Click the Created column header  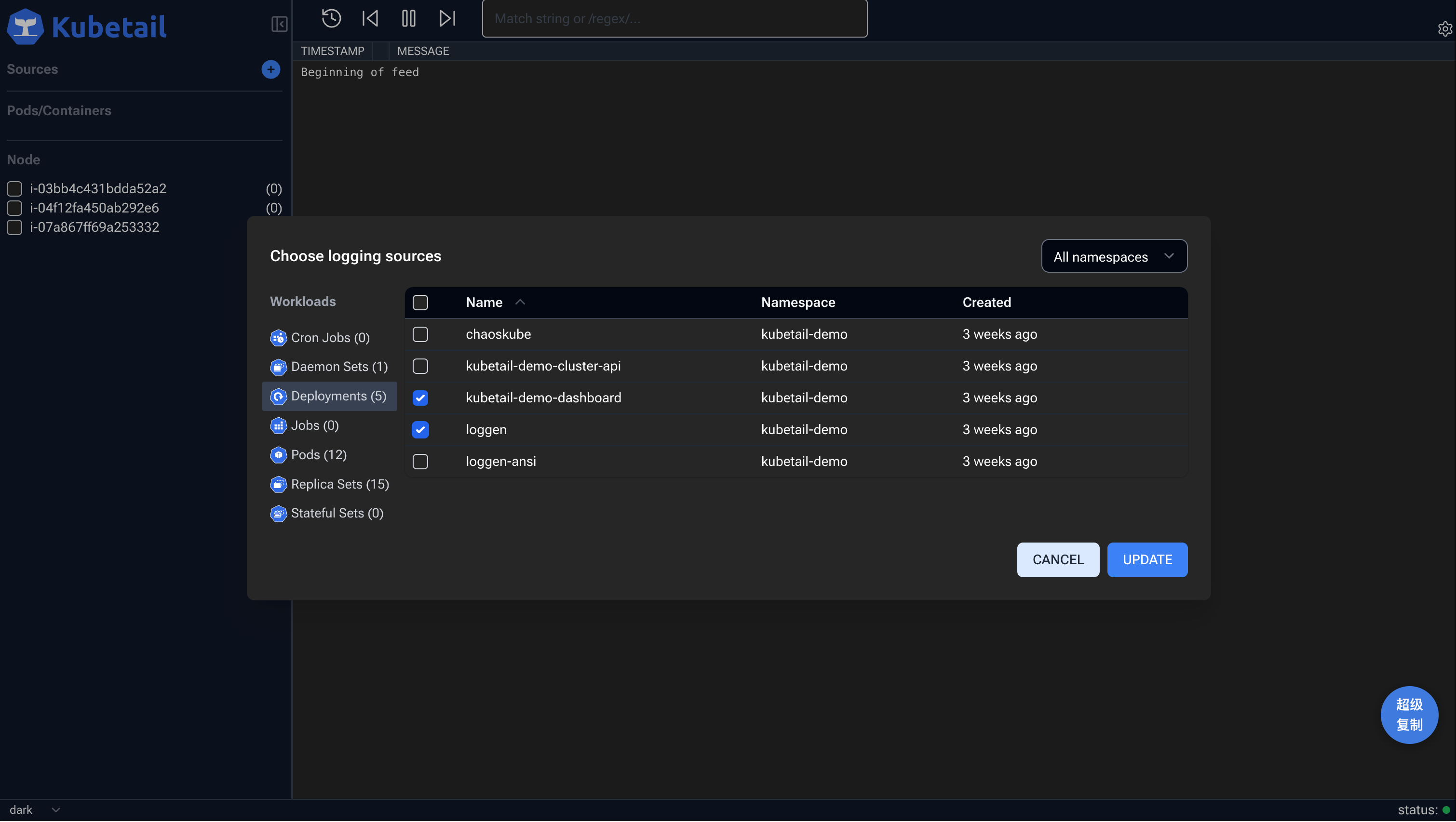pos(987,302)
